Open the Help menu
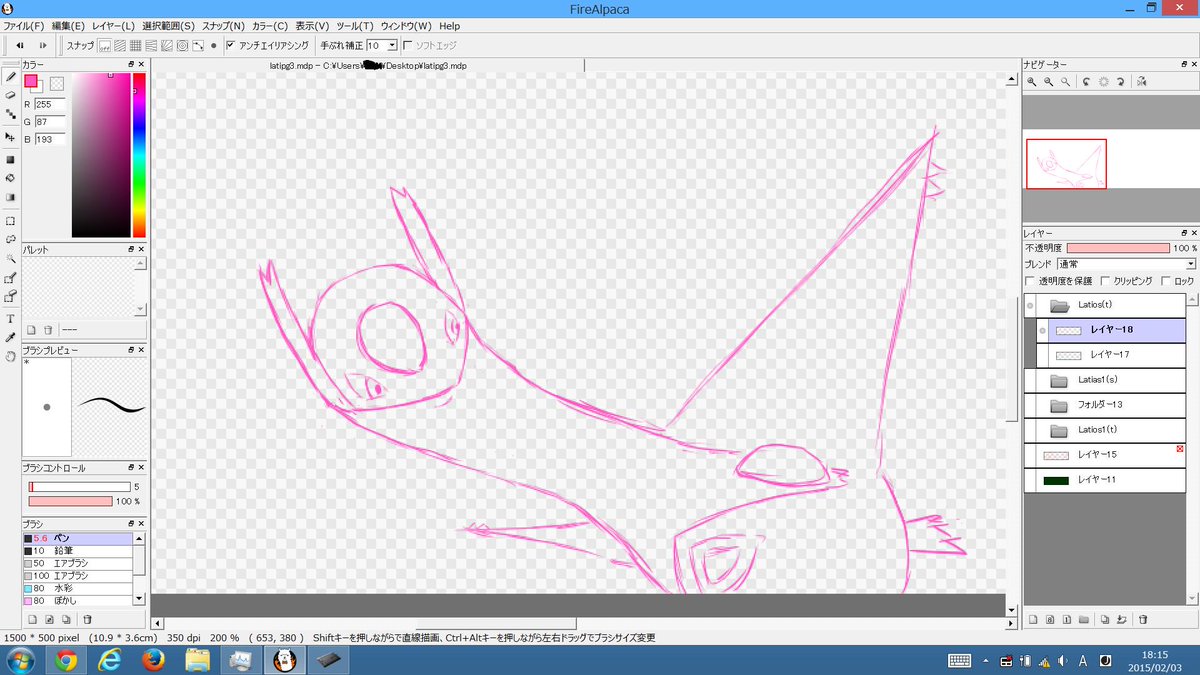1200x675 pixels. pos(449,25)
